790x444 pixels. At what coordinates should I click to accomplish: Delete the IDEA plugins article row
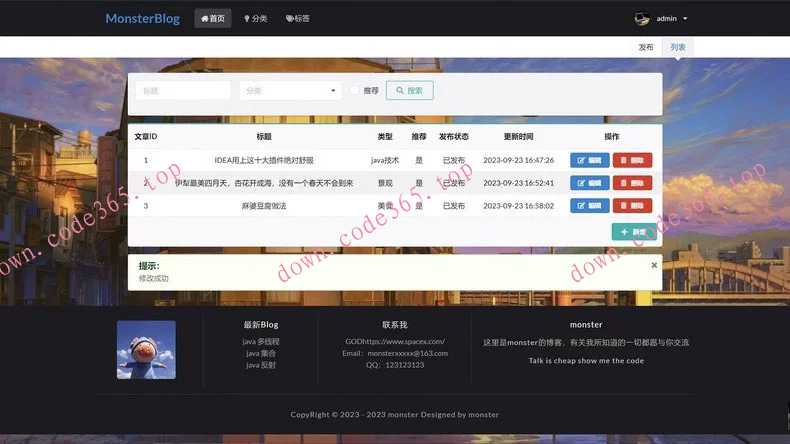632,160
